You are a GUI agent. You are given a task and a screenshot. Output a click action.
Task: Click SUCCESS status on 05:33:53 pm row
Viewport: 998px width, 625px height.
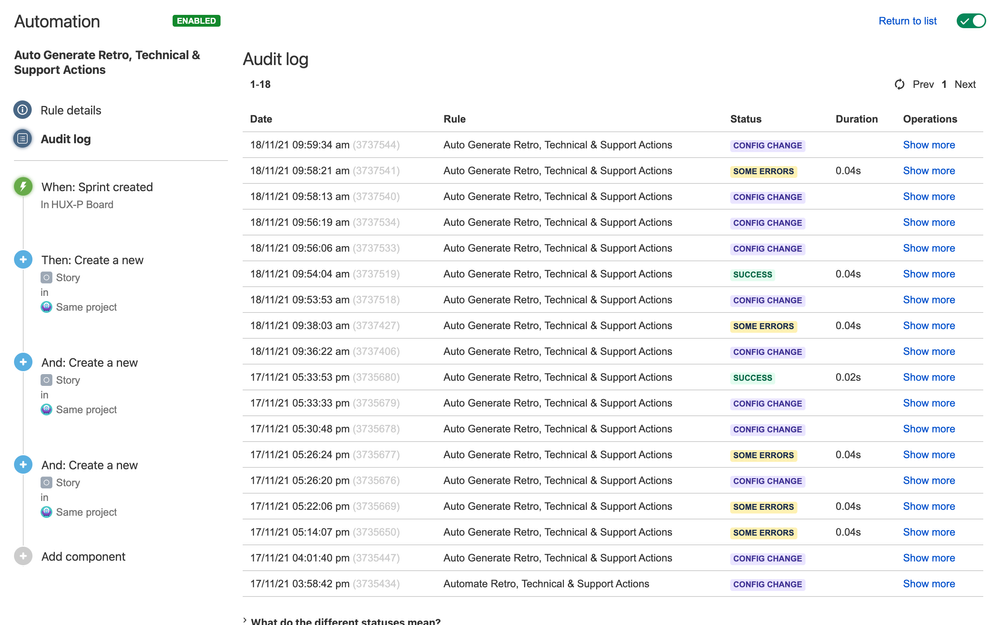pos(752,377)
